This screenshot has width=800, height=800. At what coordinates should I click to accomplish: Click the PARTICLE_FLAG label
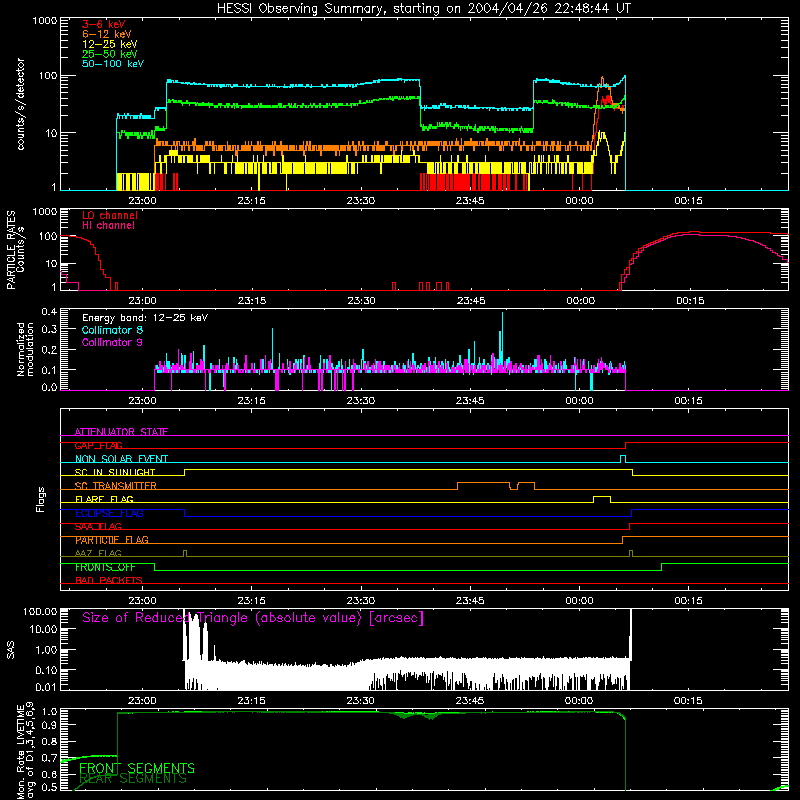click(x=112, y=540)
